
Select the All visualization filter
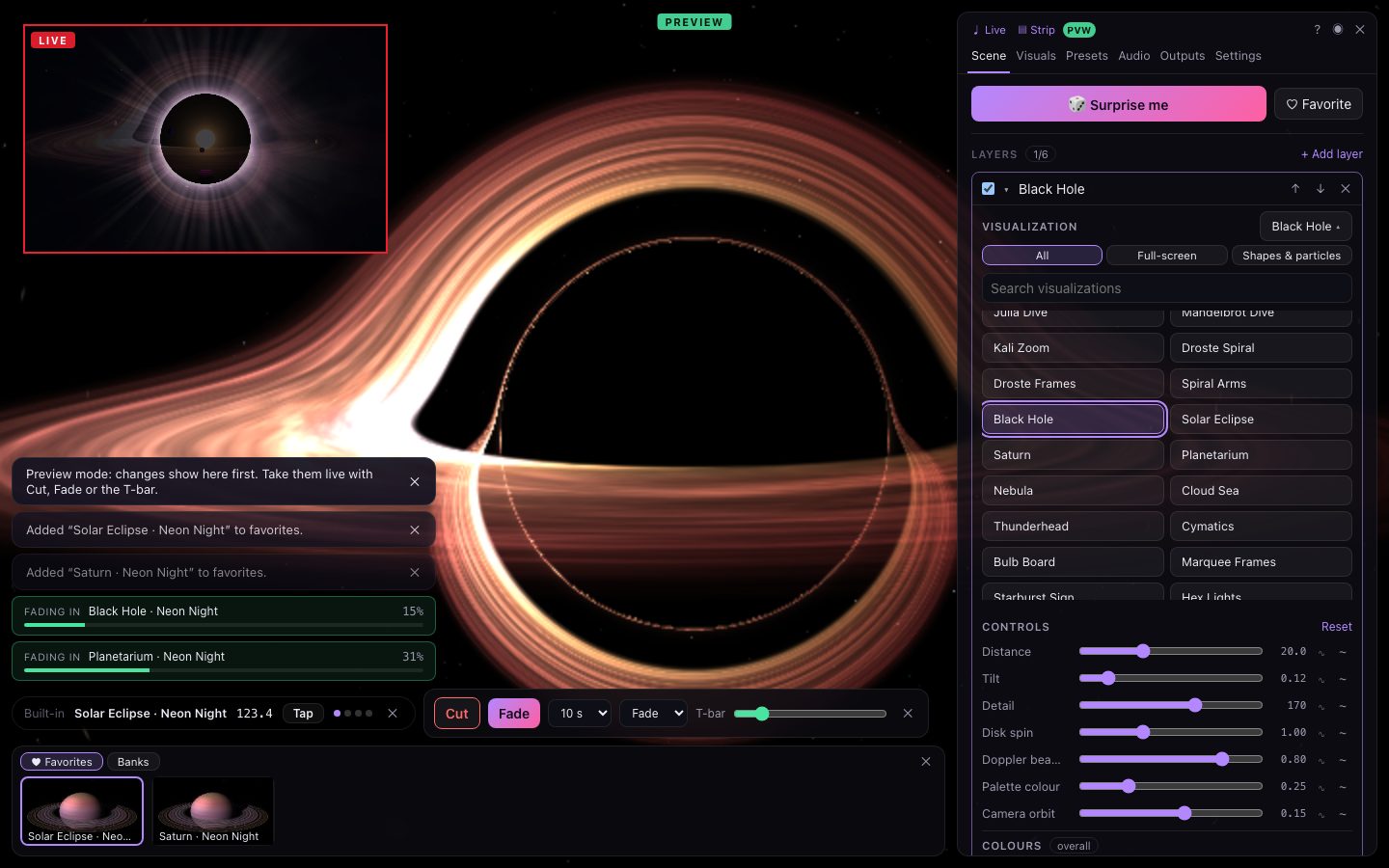pyautogui.click(x=1042, y=256)
